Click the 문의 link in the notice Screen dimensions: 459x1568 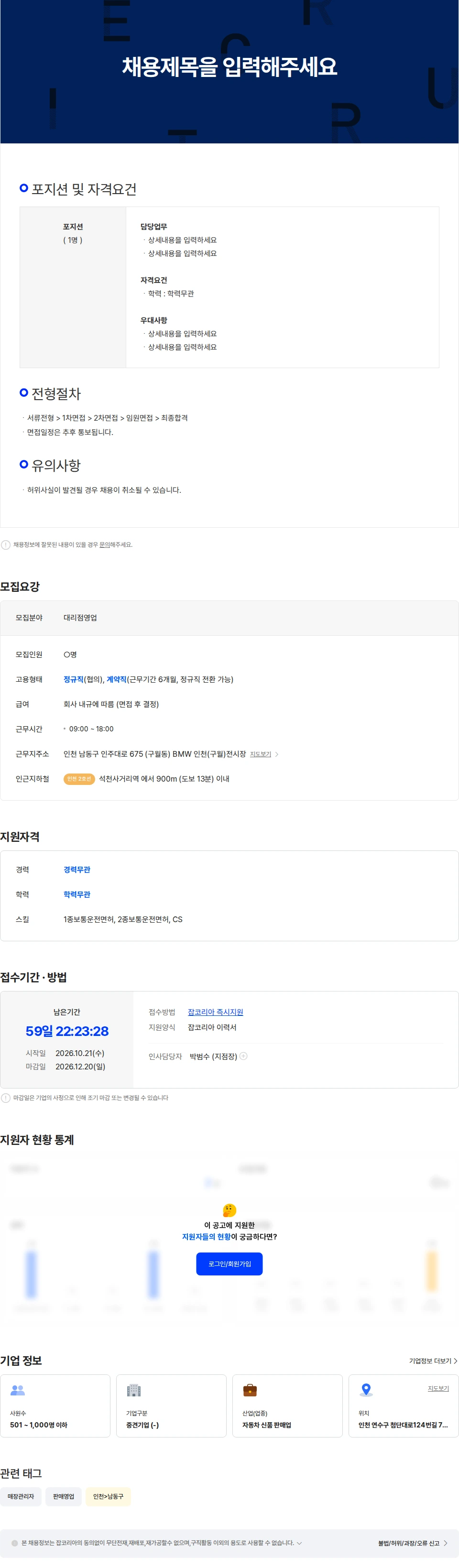point(104,544)
